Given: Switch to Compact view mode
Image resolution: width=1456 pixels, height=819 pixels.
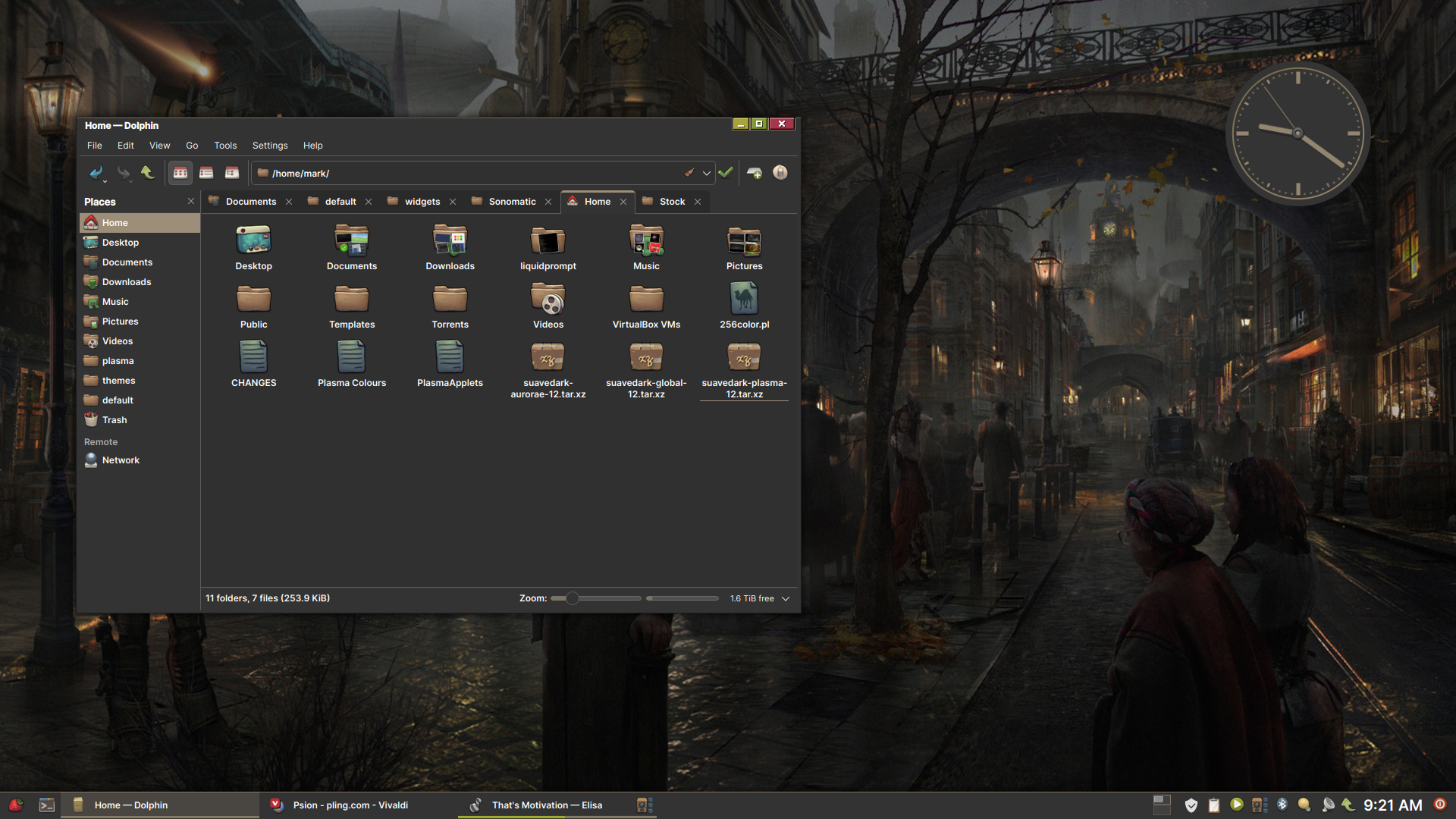Looking at the screenshot, I should tap(206, 173).
